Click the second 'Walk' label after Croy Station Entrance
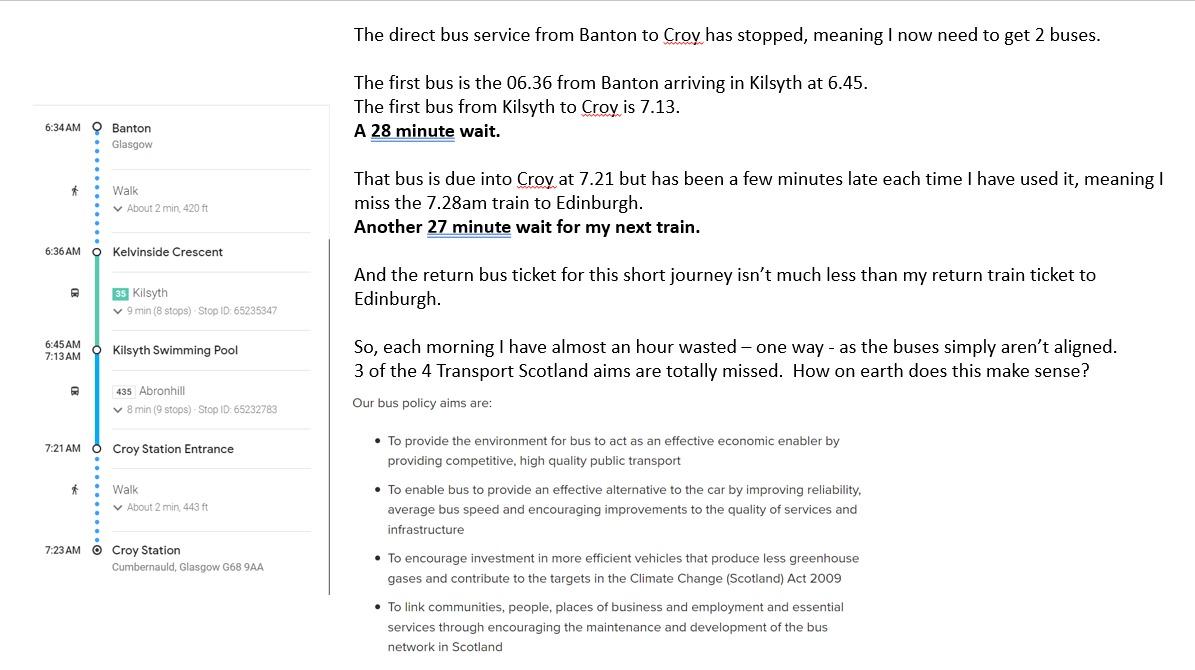This screenshot has width=1195, height=670. tap(125, 489)
